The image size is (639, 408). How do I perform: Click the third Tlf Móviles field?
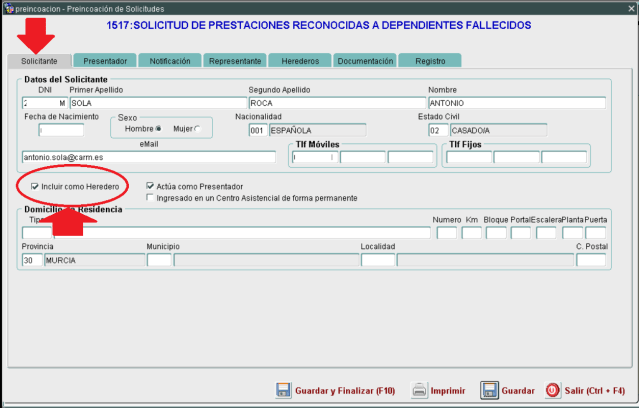tap(410, 157)
